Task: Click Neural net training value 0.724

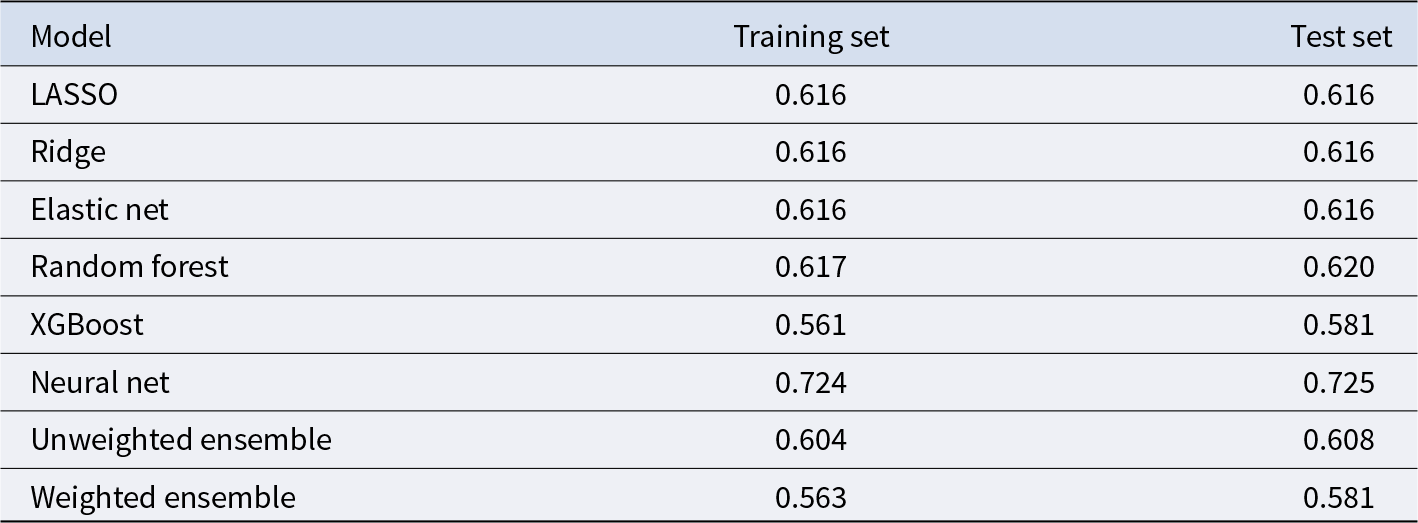Action: coord(811,382)
